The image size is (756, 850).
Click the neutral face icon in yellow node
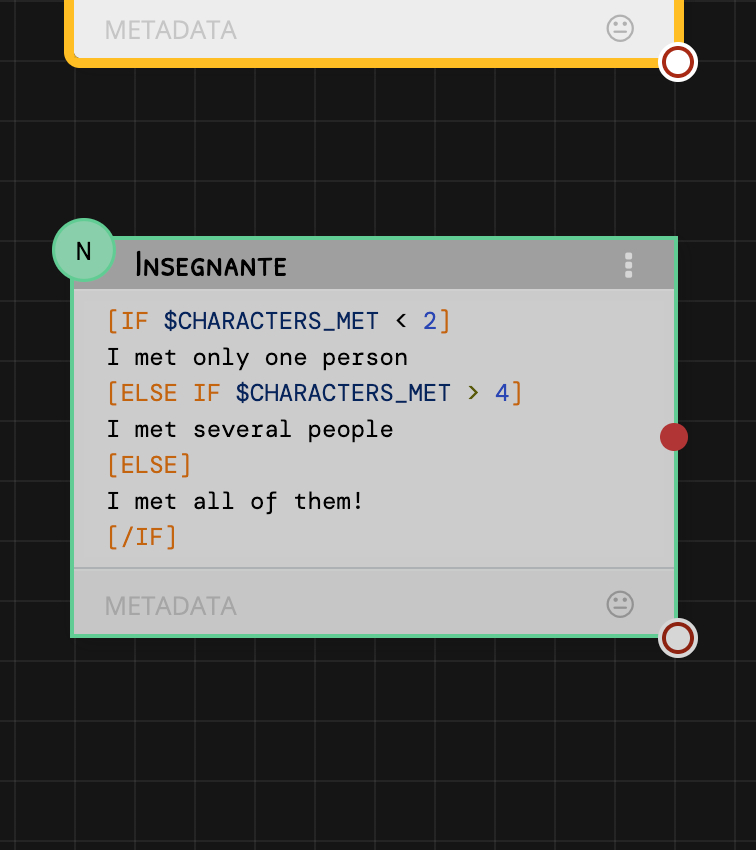[620, 28]
